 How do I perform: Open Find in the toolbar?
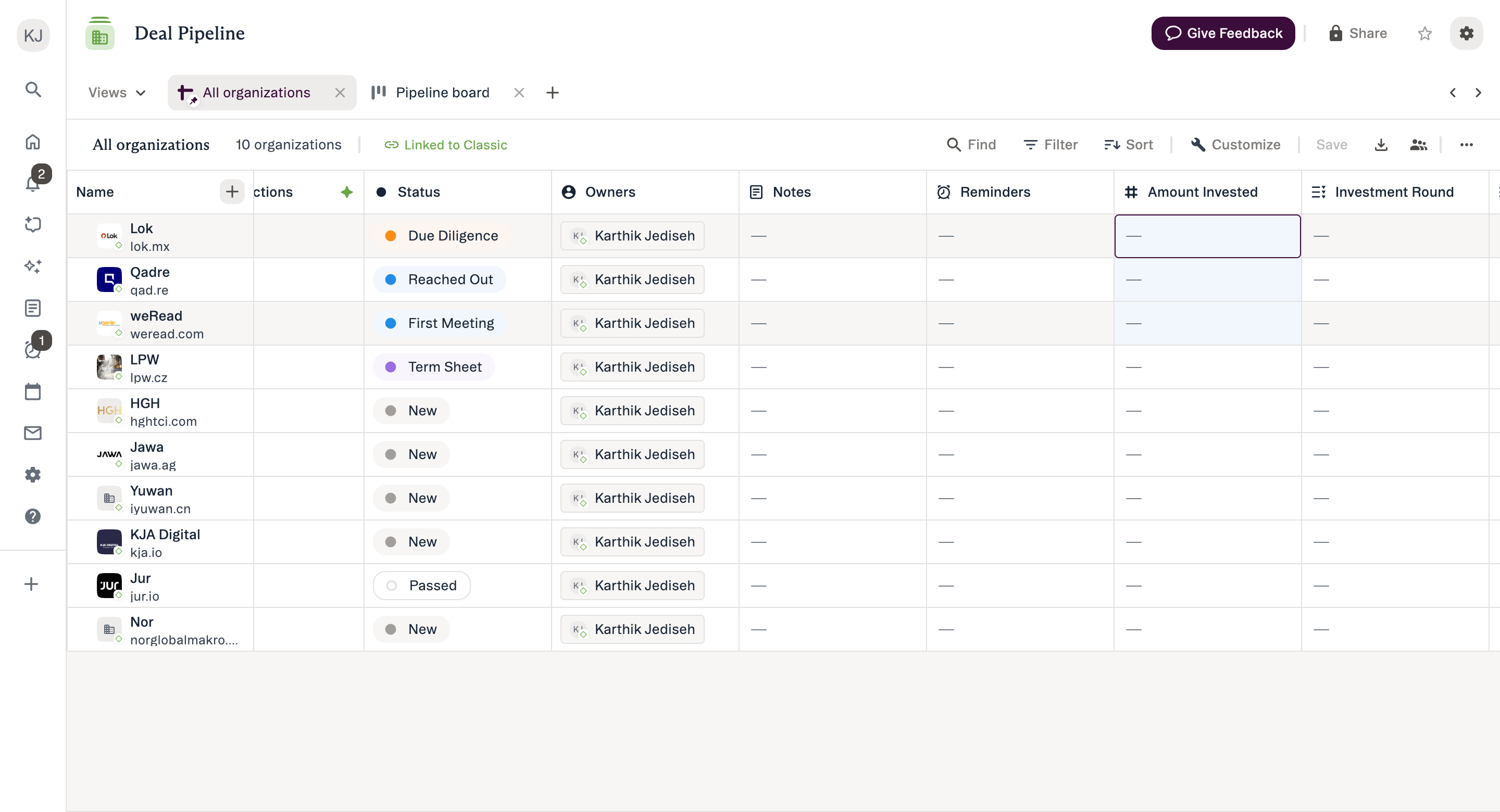point(971,145)
